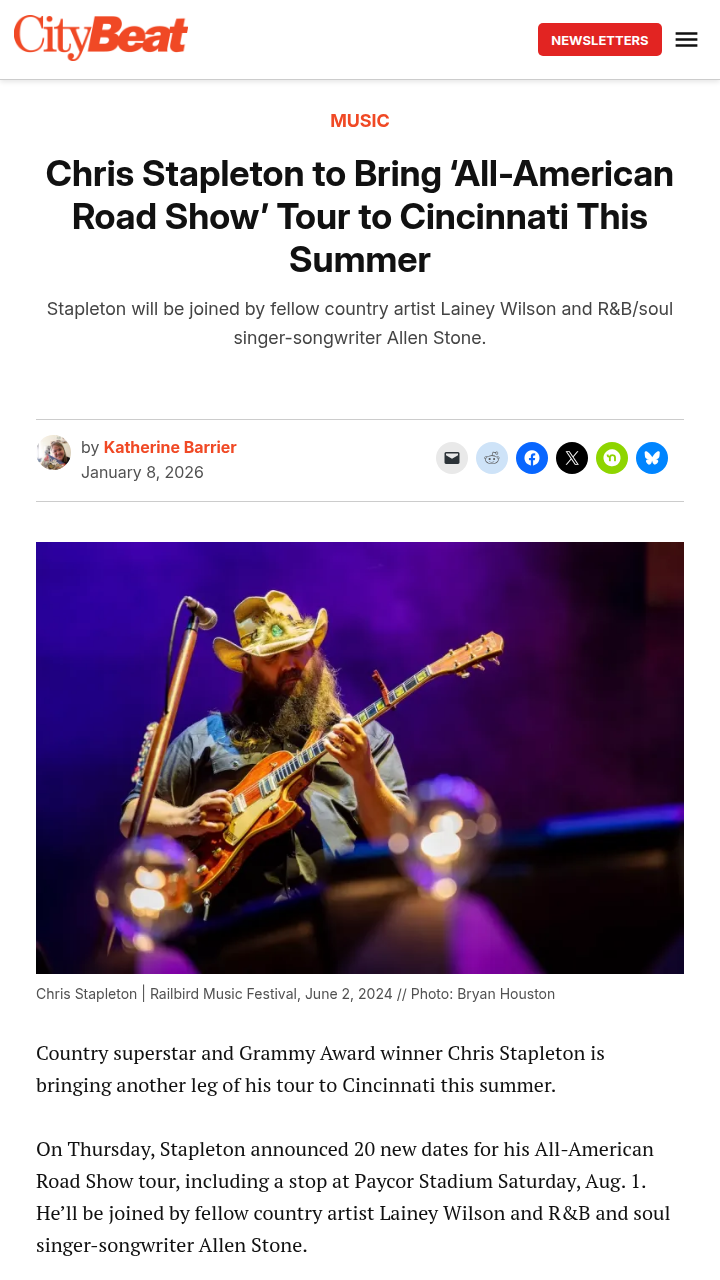This screenshot has width=720, height=1280.
Task: Share article on Facebook
Action: click(x=532, y=458)
